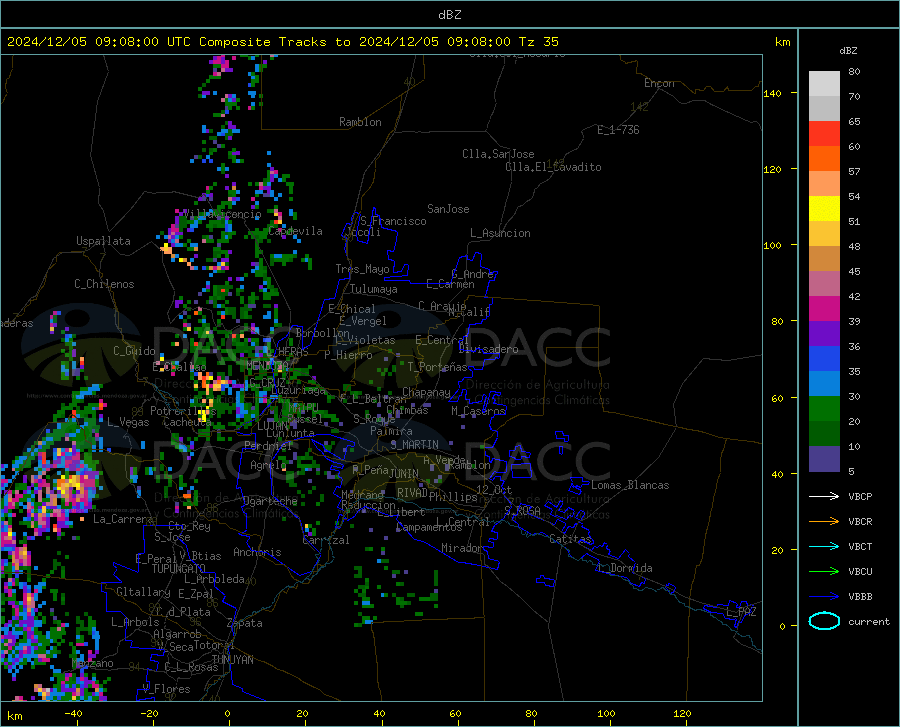
Task: Click the white VBCP arrow legend icon
Action: [x=824, y=496]
